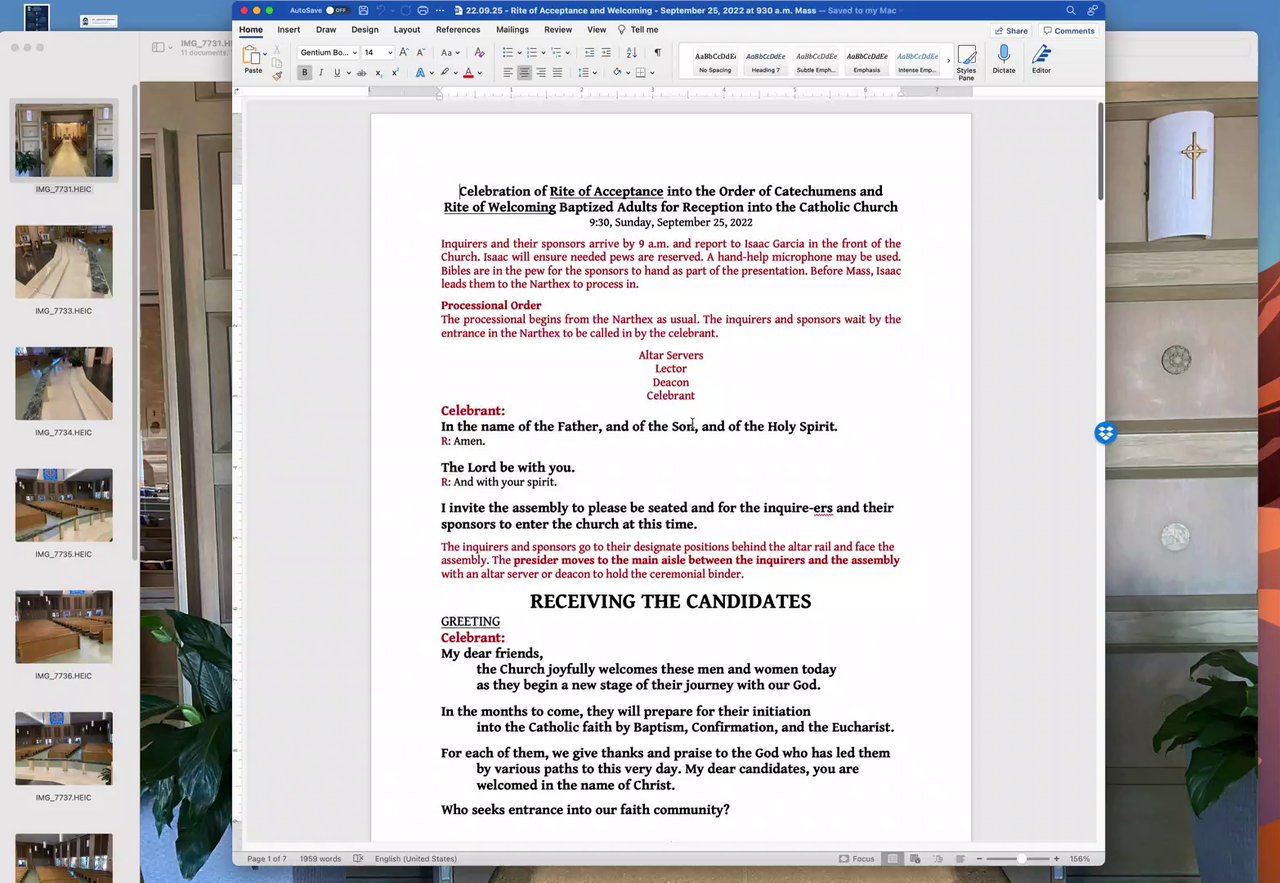Switch to Web Layout view

point(915,859)
